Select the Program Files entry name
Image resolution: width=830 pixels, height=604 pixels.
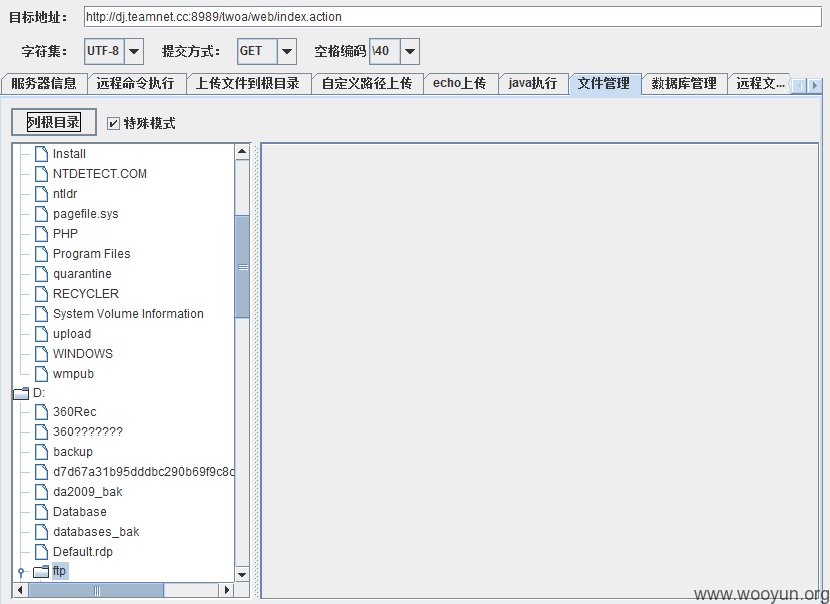(x=92, y=254)
